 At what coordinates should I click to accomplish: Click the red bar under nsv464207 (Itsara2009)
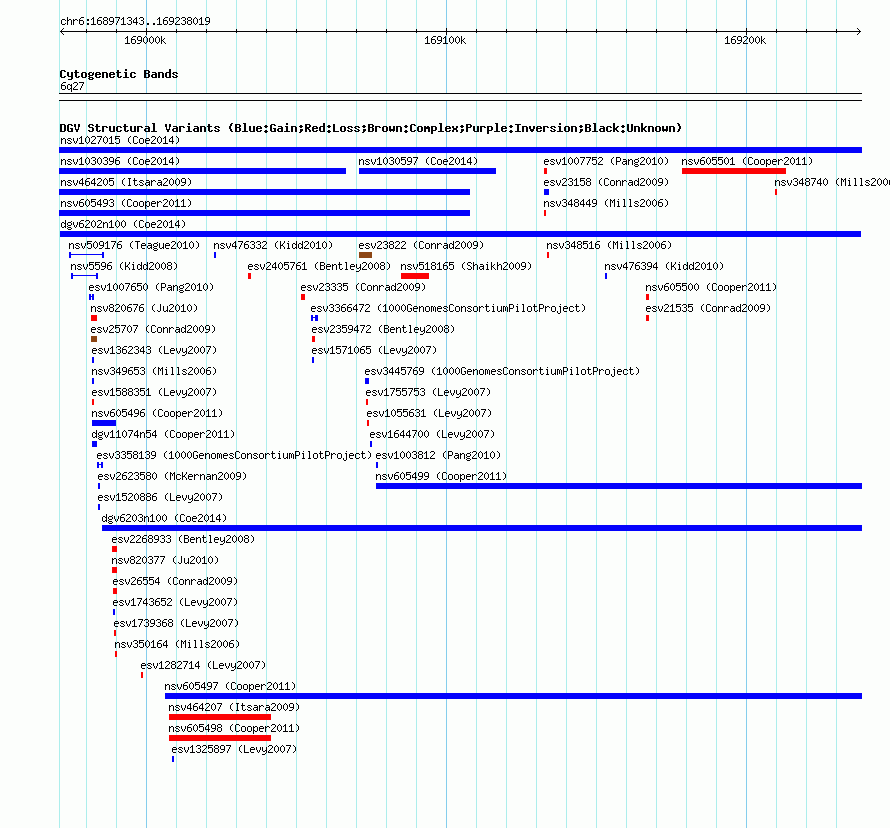pos(220,717)
